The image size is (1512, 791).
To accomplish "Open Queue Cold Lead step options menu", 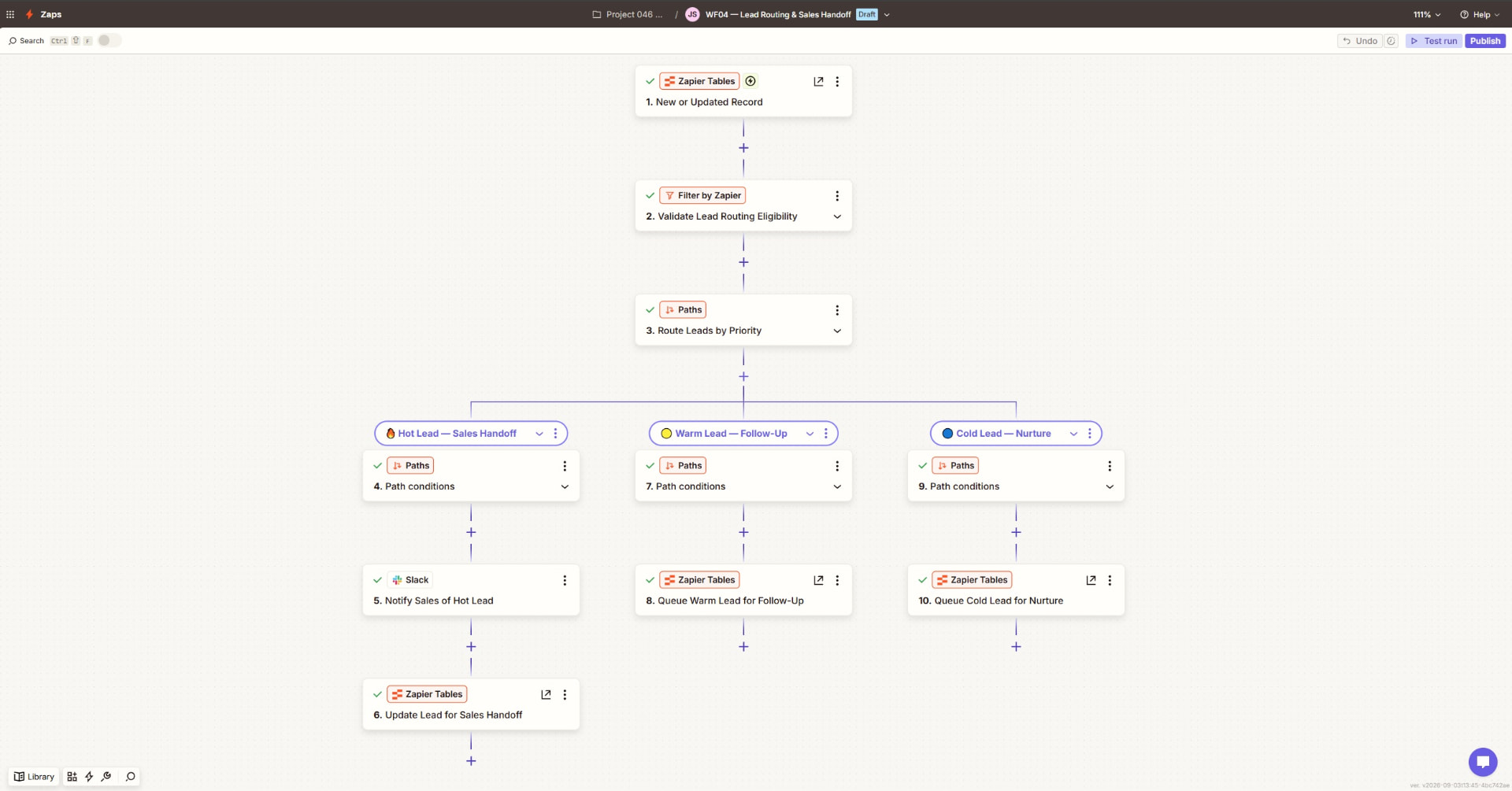I will [x=1110, y=580].
